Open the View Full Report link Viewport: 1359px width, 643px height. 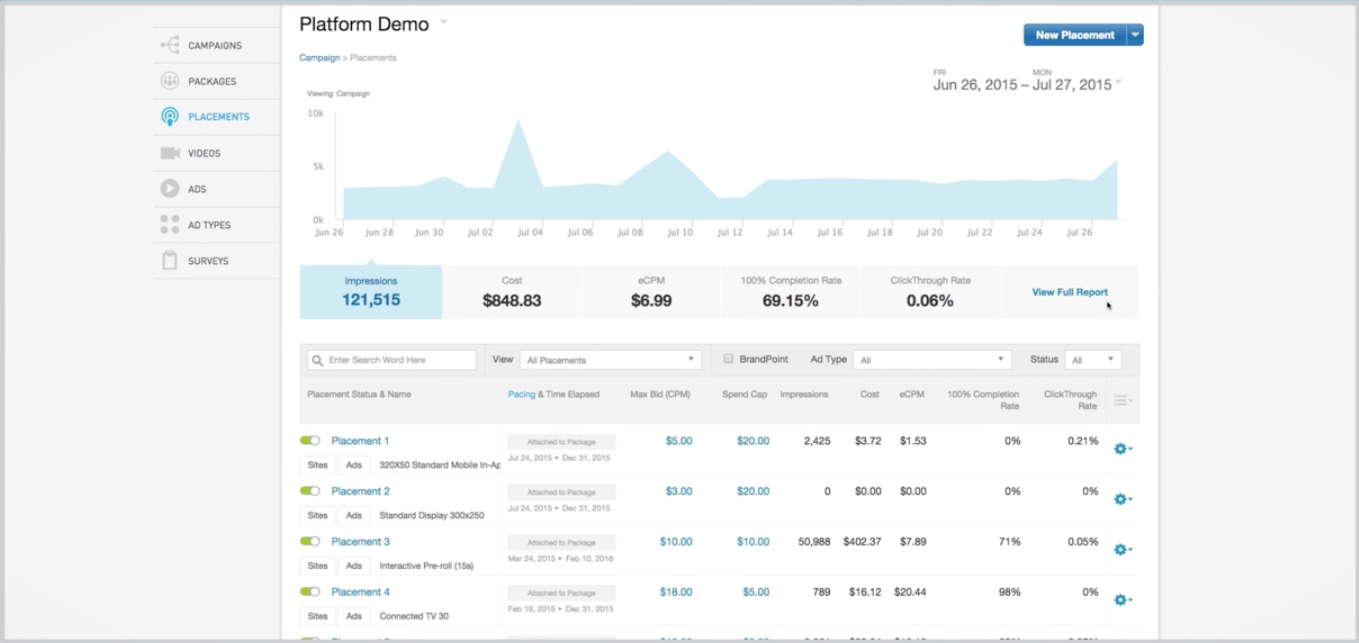pos(1069,292)
